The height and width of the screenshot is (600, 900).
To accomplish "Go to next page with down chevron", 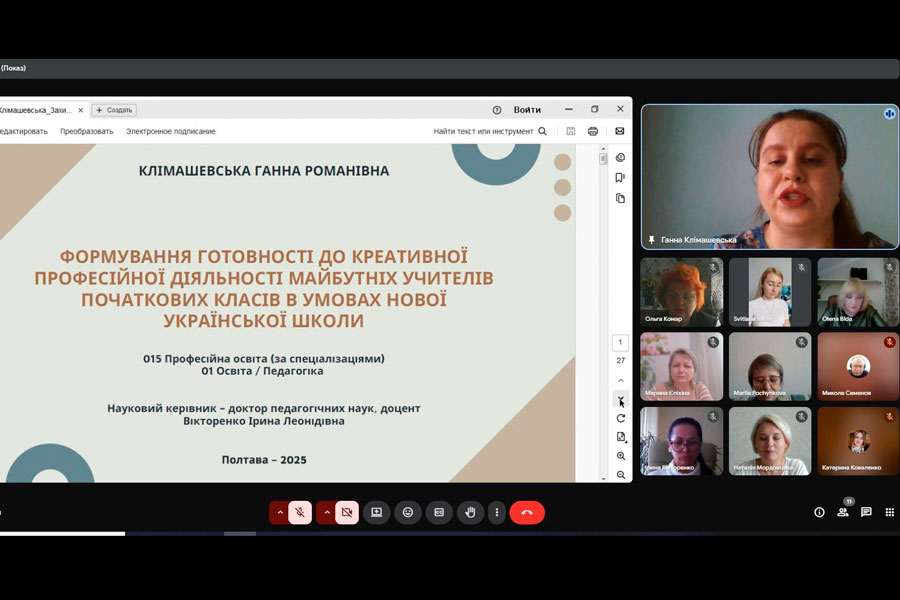I will click(x=620, y=399).
